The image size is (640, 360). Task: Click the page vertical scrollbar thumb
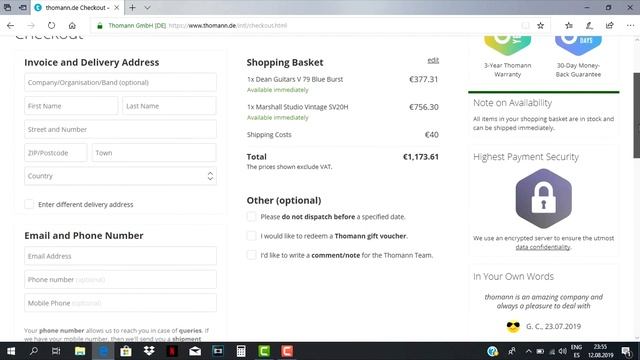point(636,116)
